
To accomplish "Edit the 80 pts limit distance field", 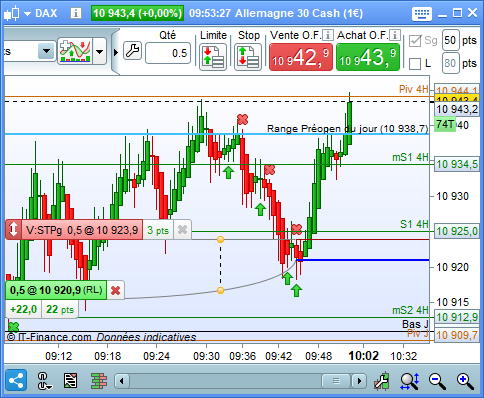I will pos(451,63).
